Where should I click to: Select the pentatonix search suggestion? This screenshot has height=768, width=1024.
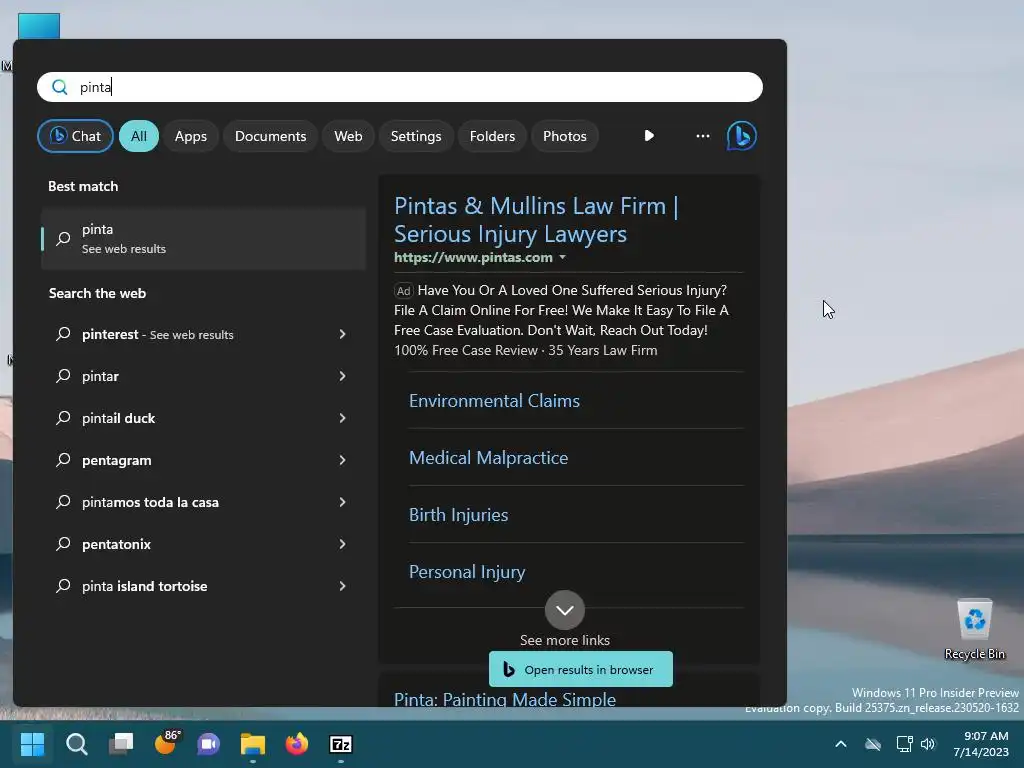203,544
